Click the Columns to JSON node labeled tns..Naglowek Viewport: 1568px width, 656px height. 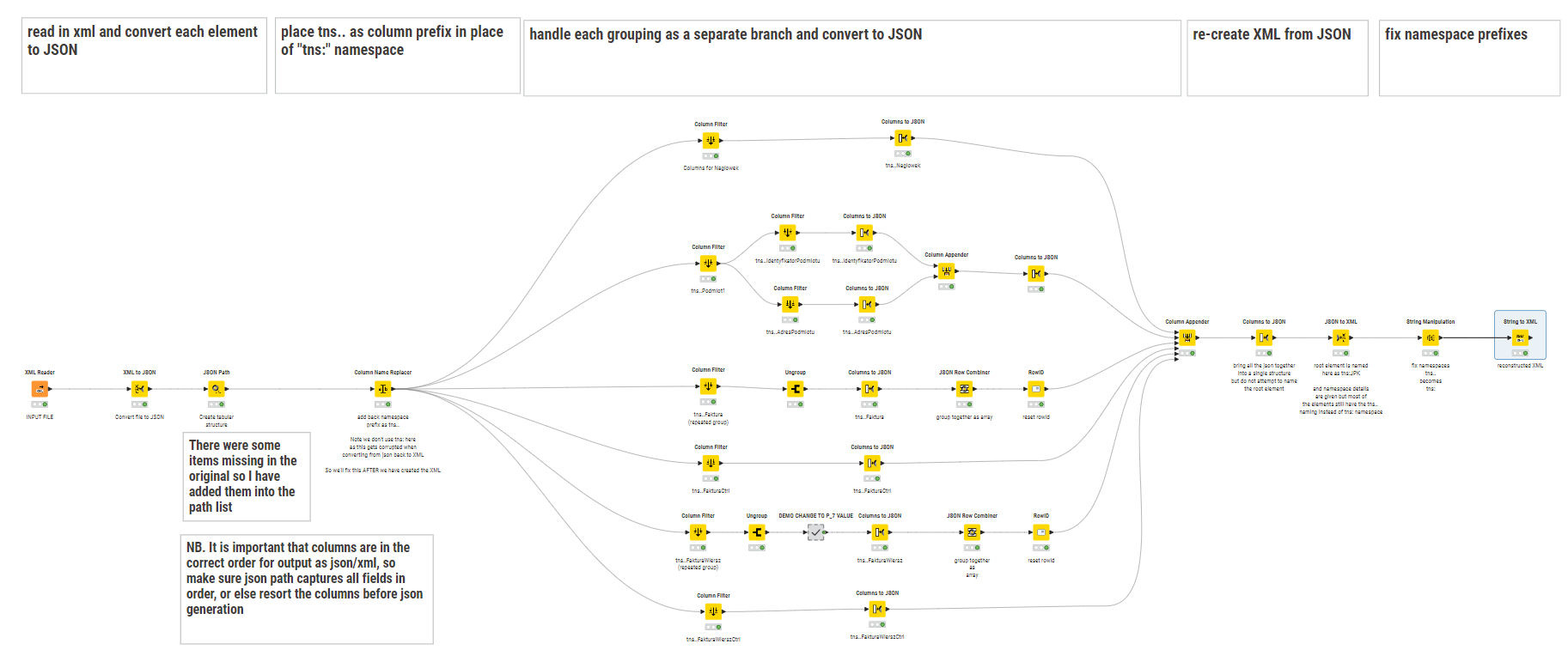(x=902, y=138)
